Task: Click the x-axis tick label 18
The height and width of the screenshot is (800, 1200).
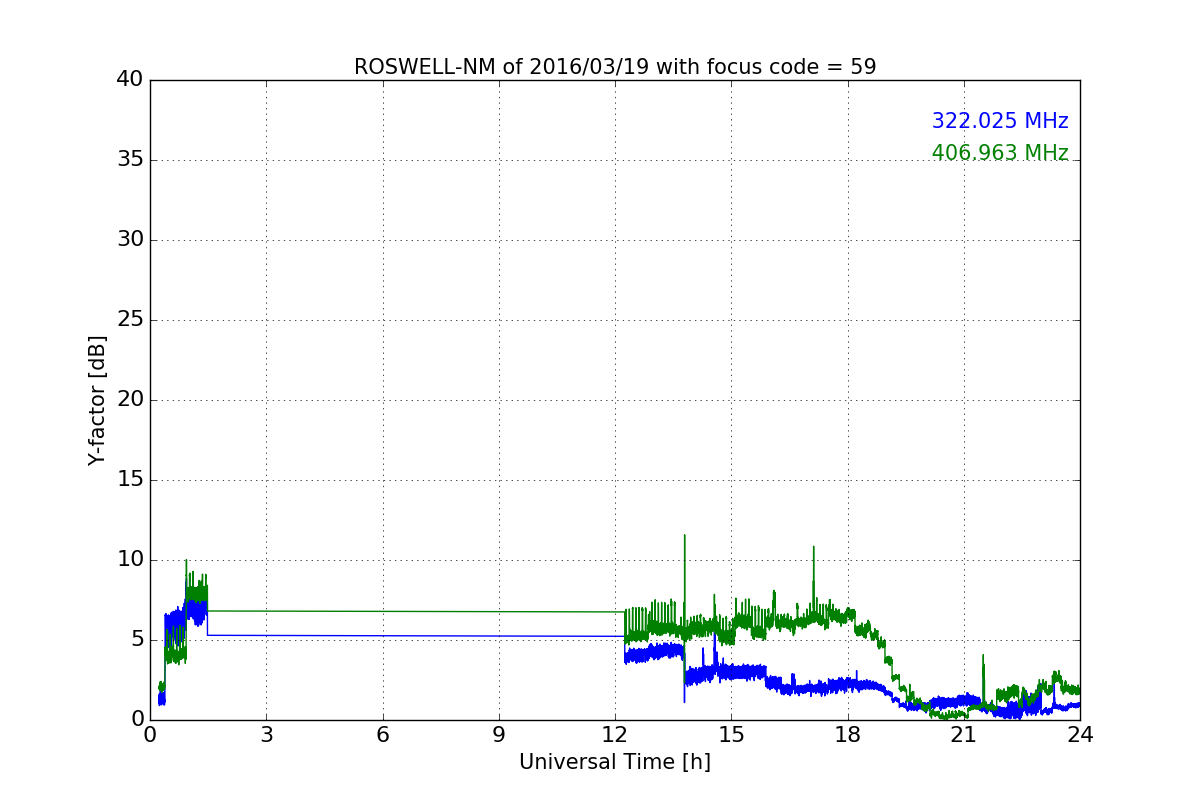Action: click(848, 734)
